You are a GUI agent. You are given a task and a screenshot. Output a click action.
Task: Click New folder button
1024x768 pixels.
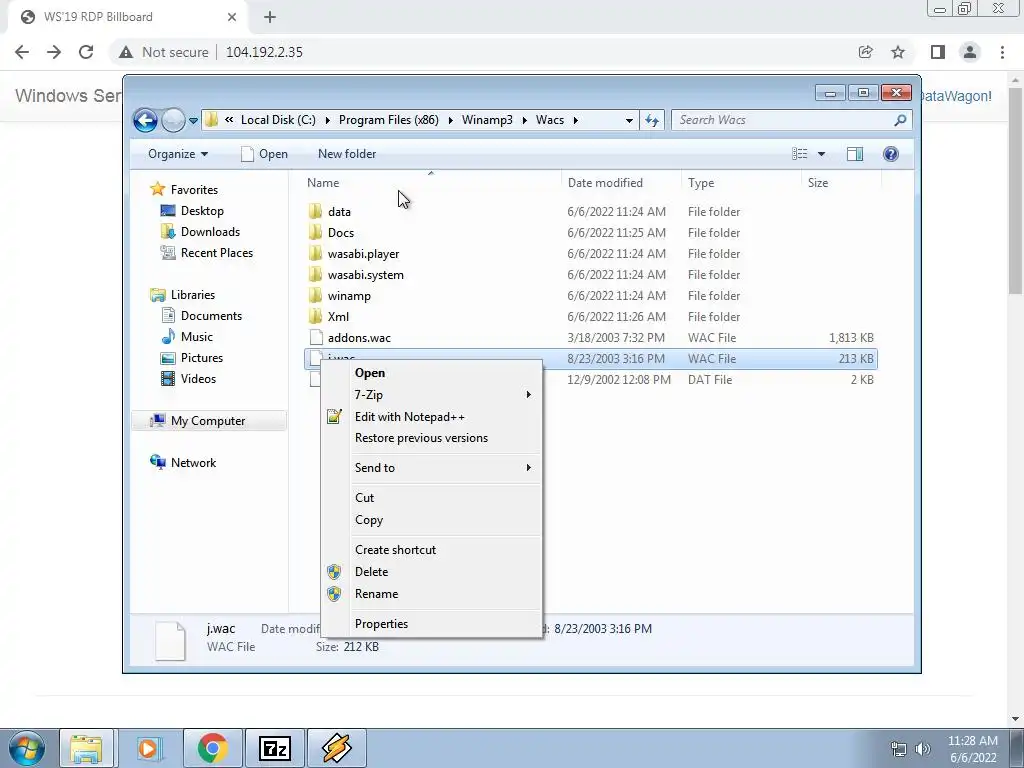click(x=347, y=154)
